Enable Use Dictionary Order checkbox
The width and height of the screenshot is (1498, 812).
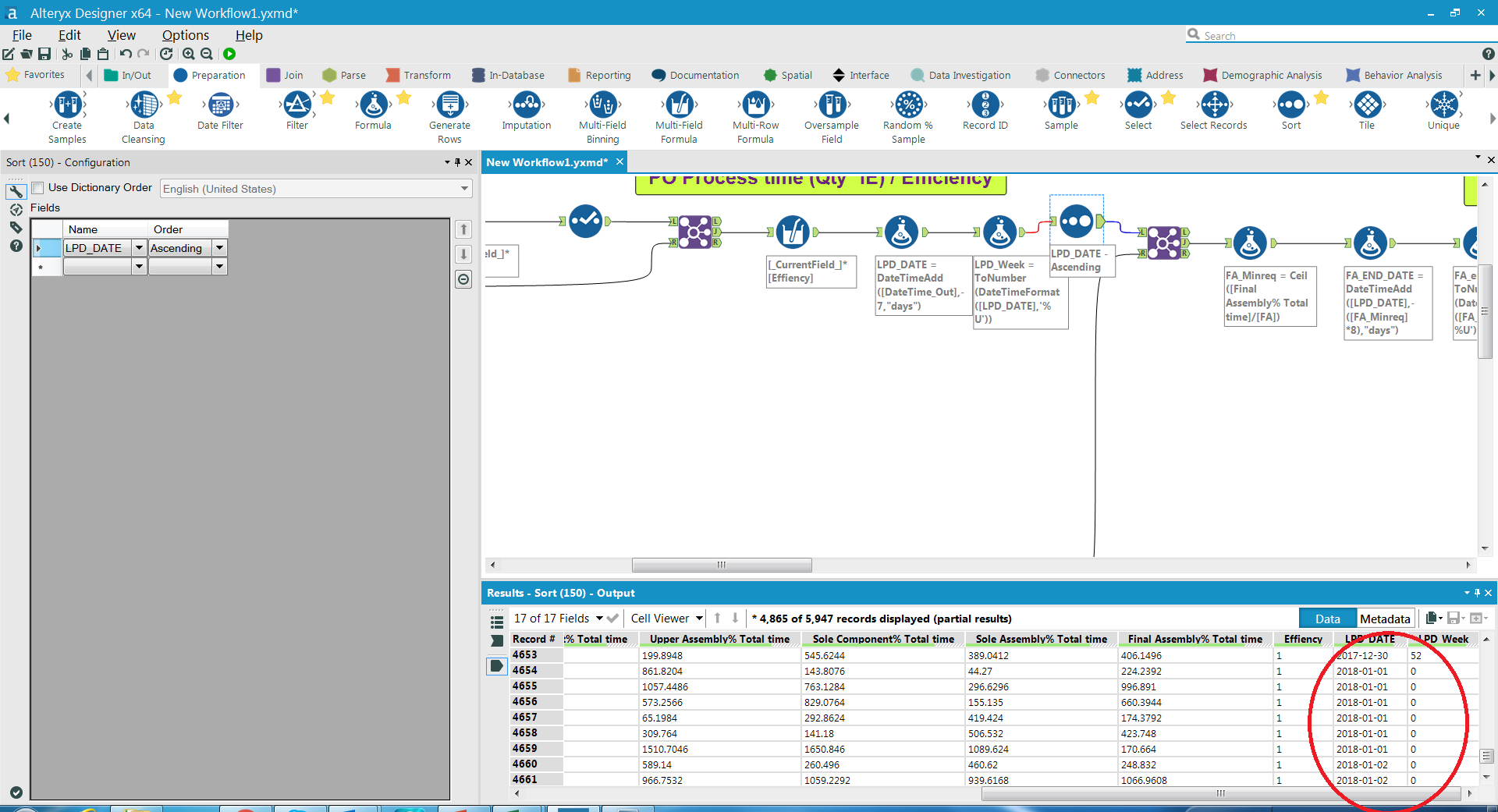tap(38, 188)
